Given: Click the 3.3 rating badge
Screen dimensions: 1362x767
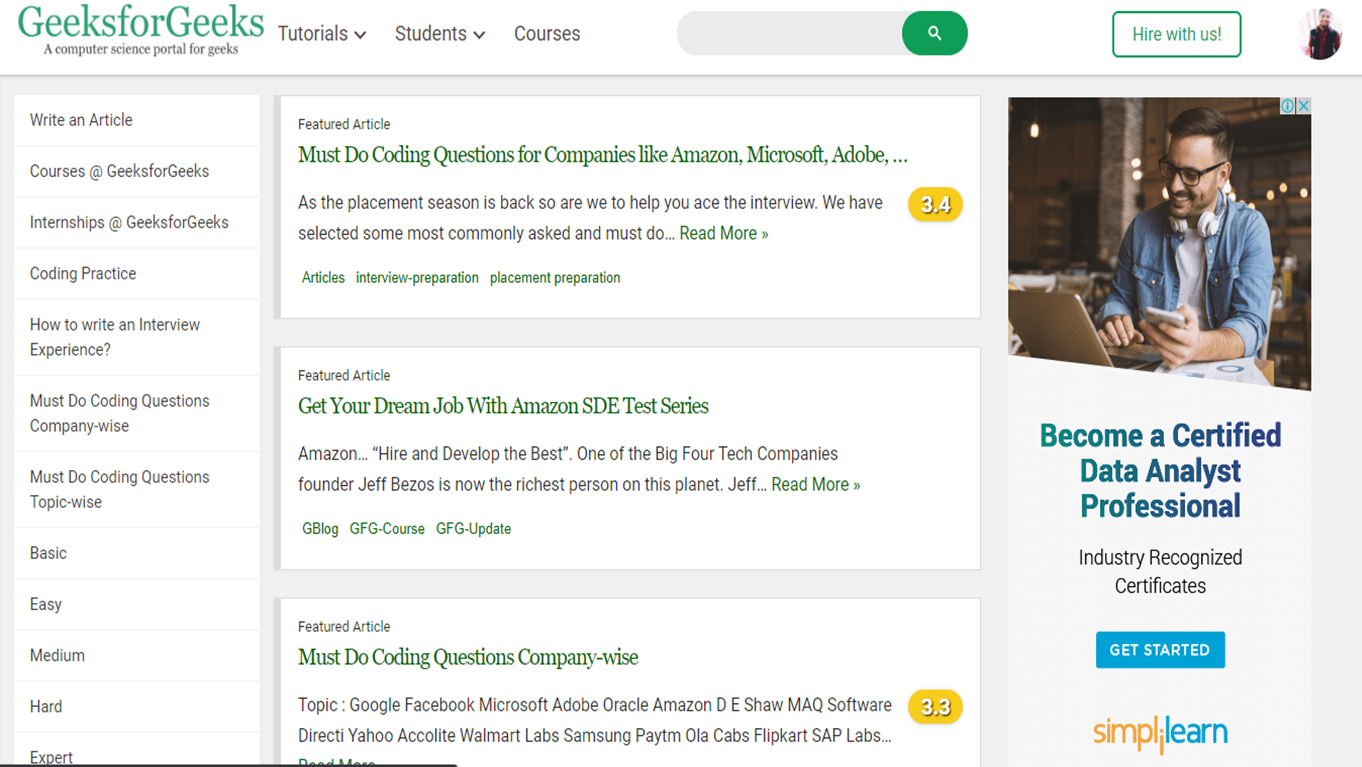Looking at the screenshot, I should click(935, 707).
